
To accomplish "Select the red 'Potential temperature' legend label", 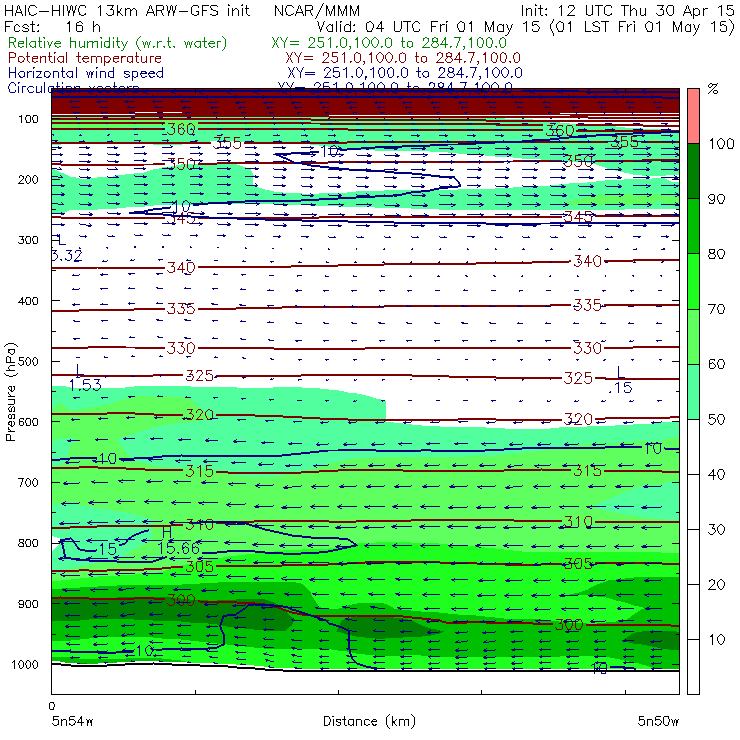I will point(85,58).
